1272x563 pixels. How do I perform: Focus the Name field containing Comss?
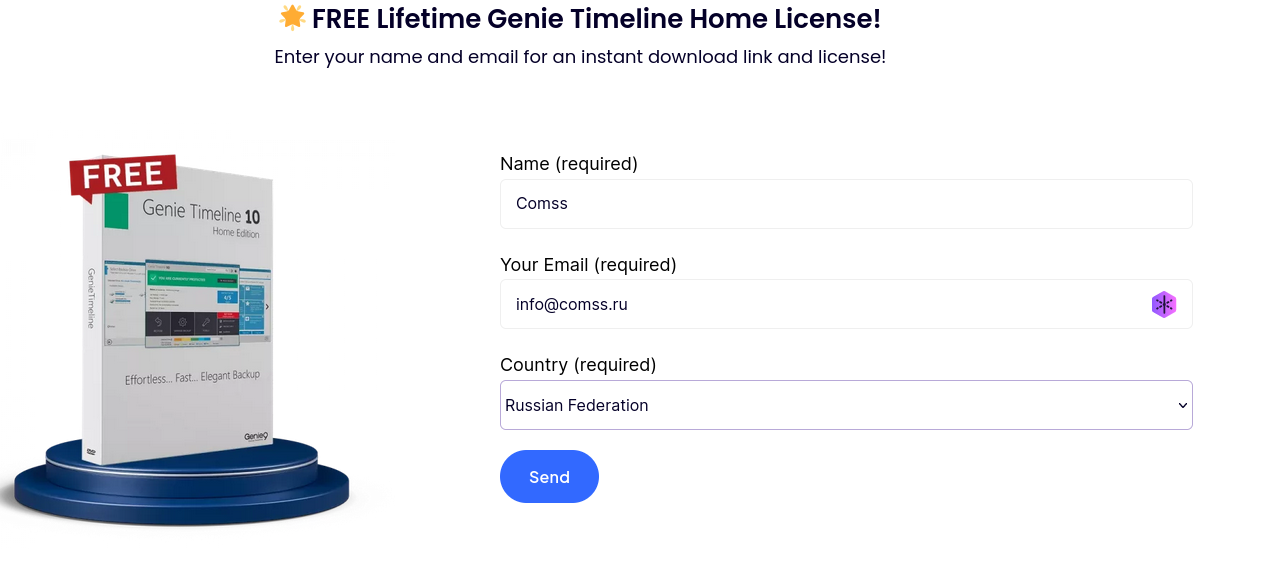point(845,204)
